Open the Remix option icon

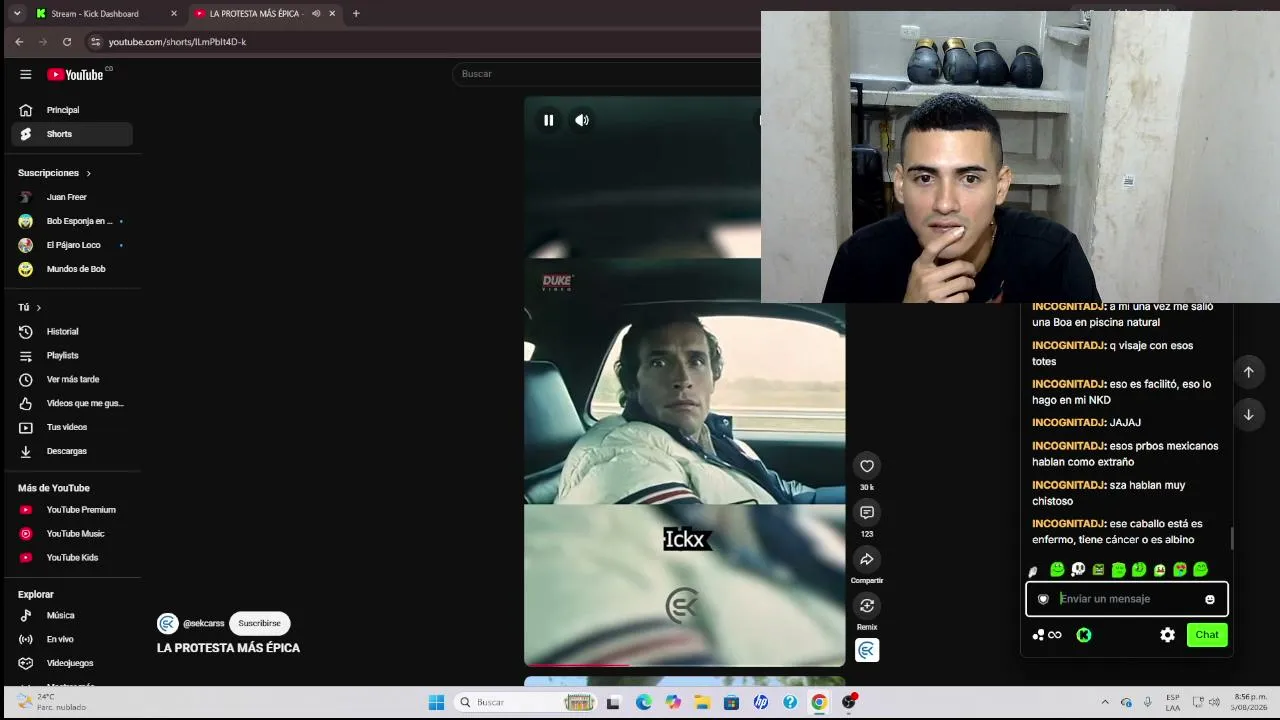(x=867, y=606)
